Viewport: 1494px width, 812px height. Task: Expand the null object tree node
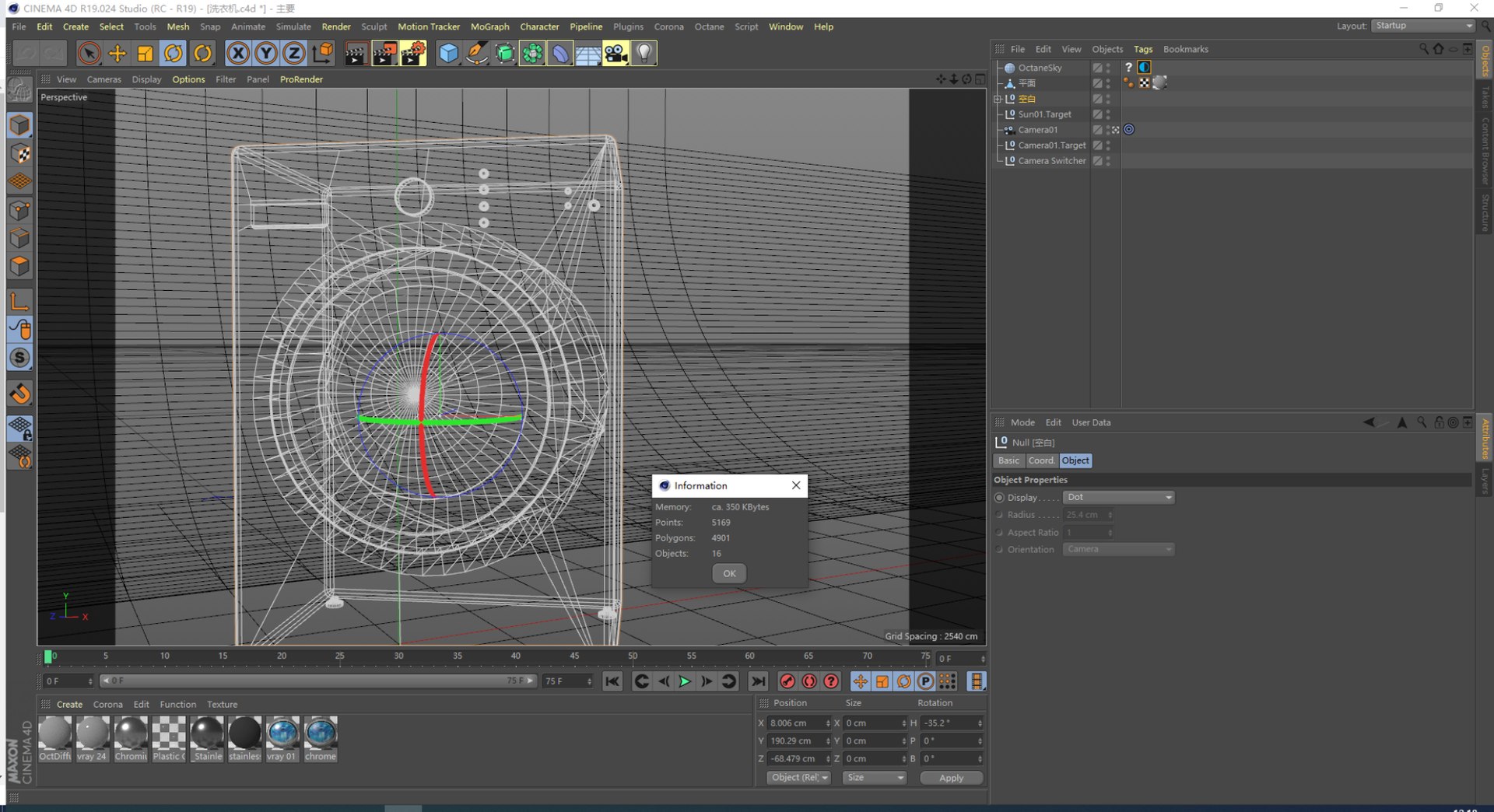pos(998,99)
